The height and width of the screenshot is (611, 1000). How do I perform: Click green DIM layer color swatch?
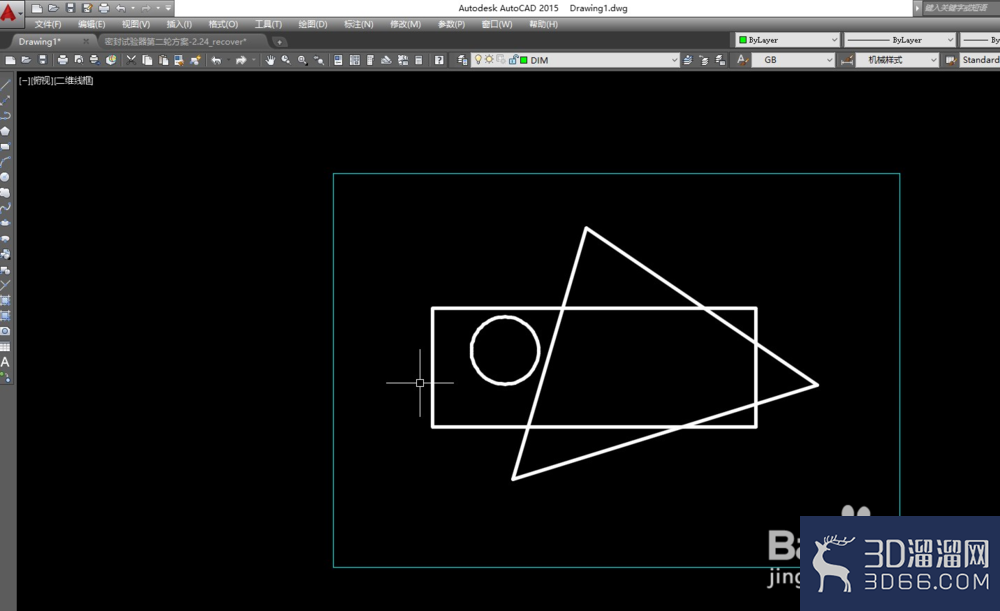(524, 60)
